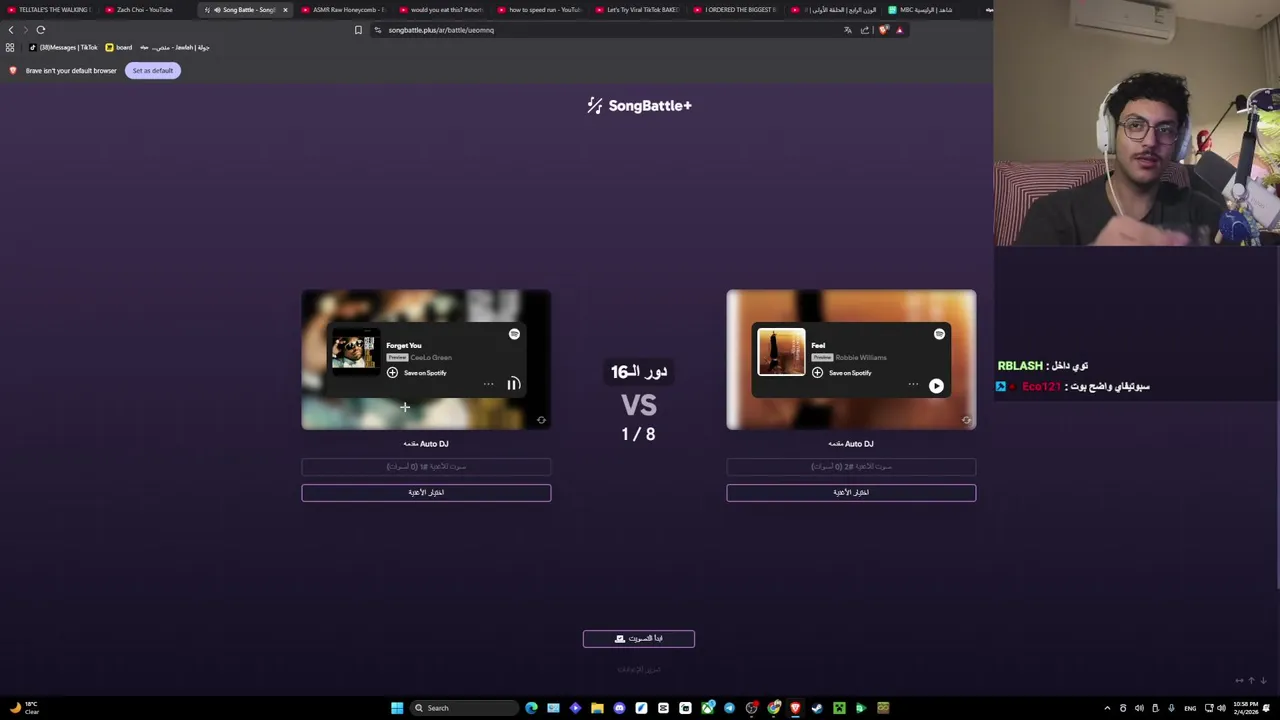Swap the Feel song with refresh icon
The height and width of the screenshot is (720, 1280).
tap(966, 420)
